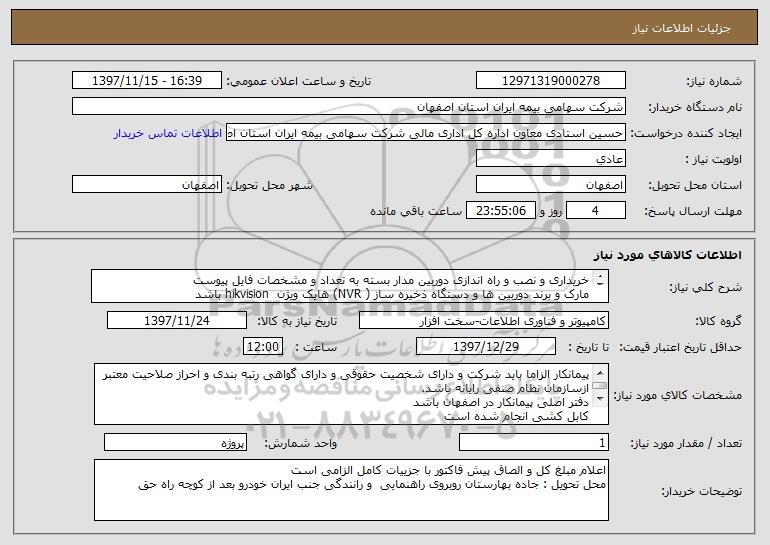Open the اطلاعات تماس خریدار link
Screen dimensions: 770x545
pyautogui.click(x=168, y=134)
